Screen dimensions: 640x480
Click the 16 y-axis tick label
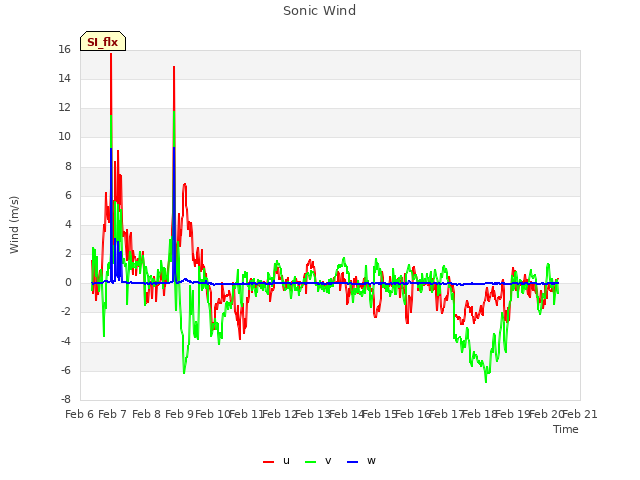(64, 49)
